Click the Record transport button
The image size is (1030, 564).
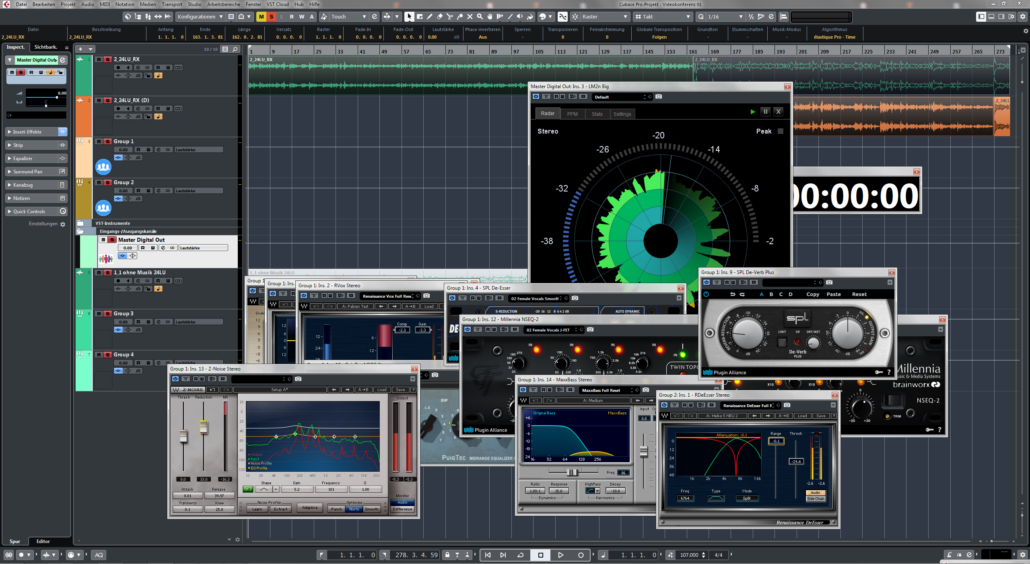pos(581,555)
